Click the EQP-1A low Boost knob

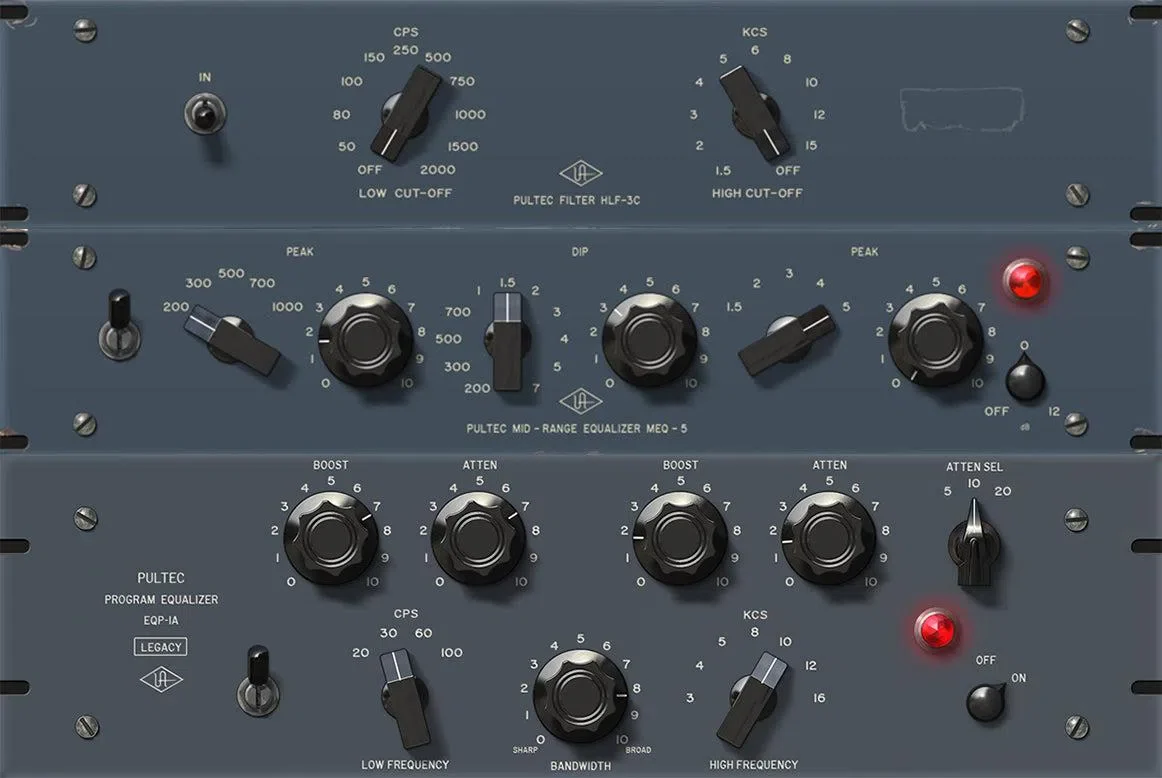pyautogui.click(x=331, y=538)
